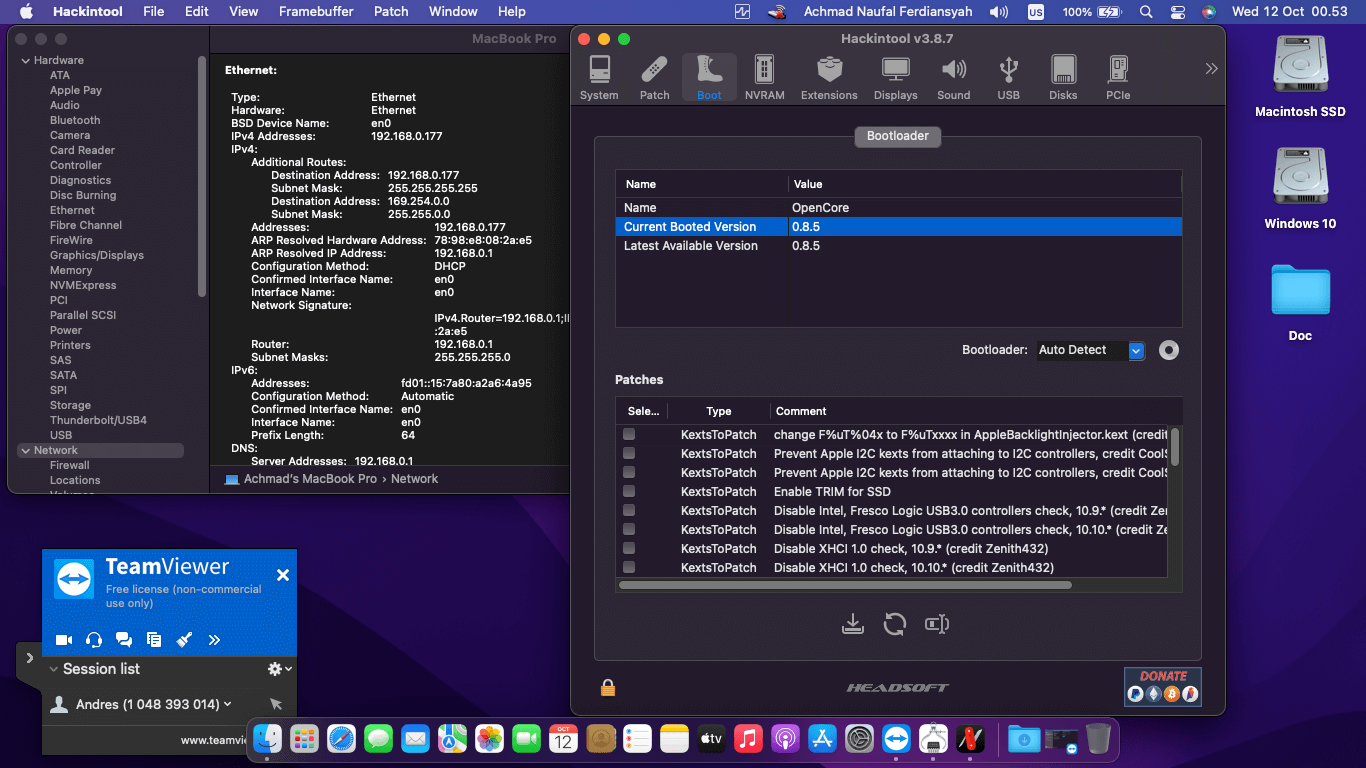The image size is (1366, 768).
Task: Click the refresh icon below the patches list
Action: coord(894,624)
